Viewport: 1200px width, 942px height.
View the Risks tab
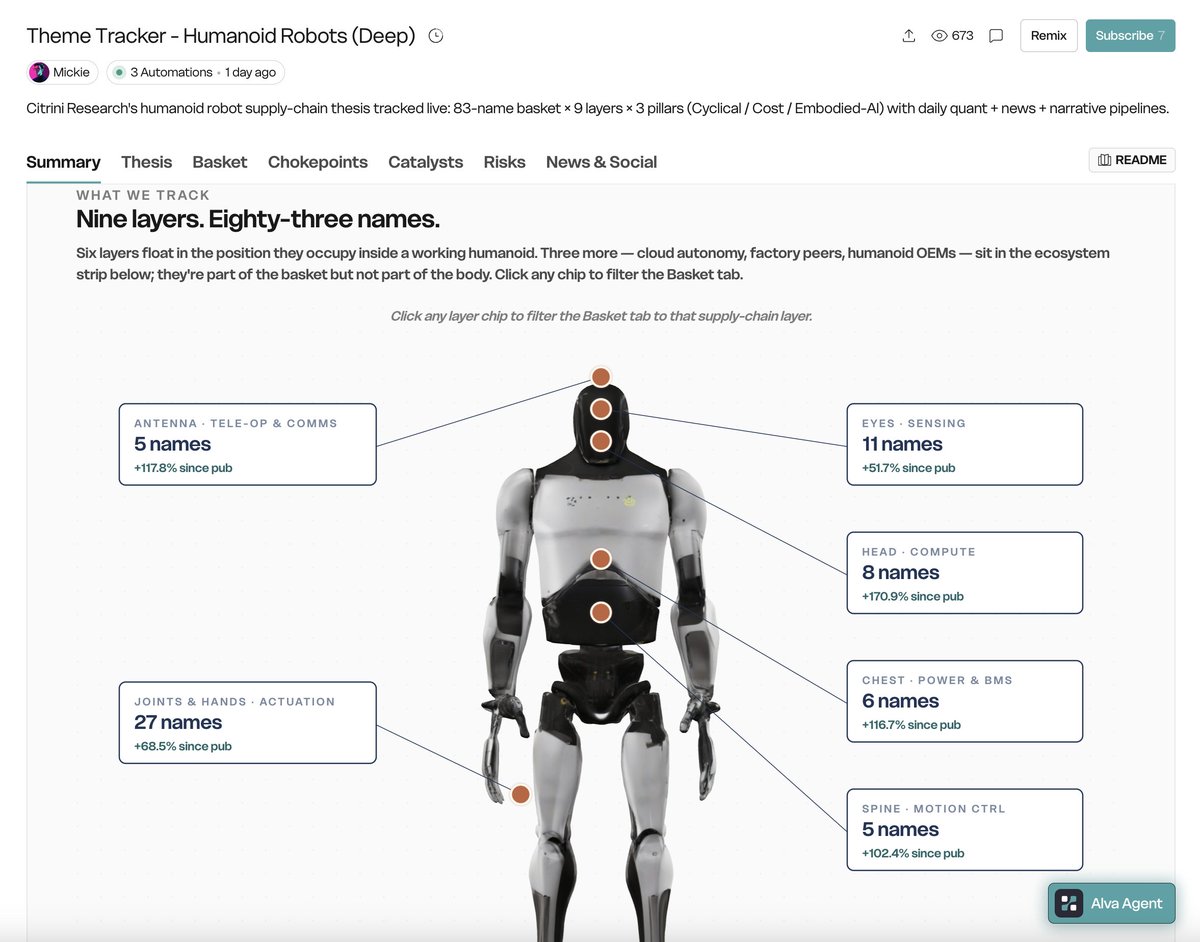click(x=504, y=162)
